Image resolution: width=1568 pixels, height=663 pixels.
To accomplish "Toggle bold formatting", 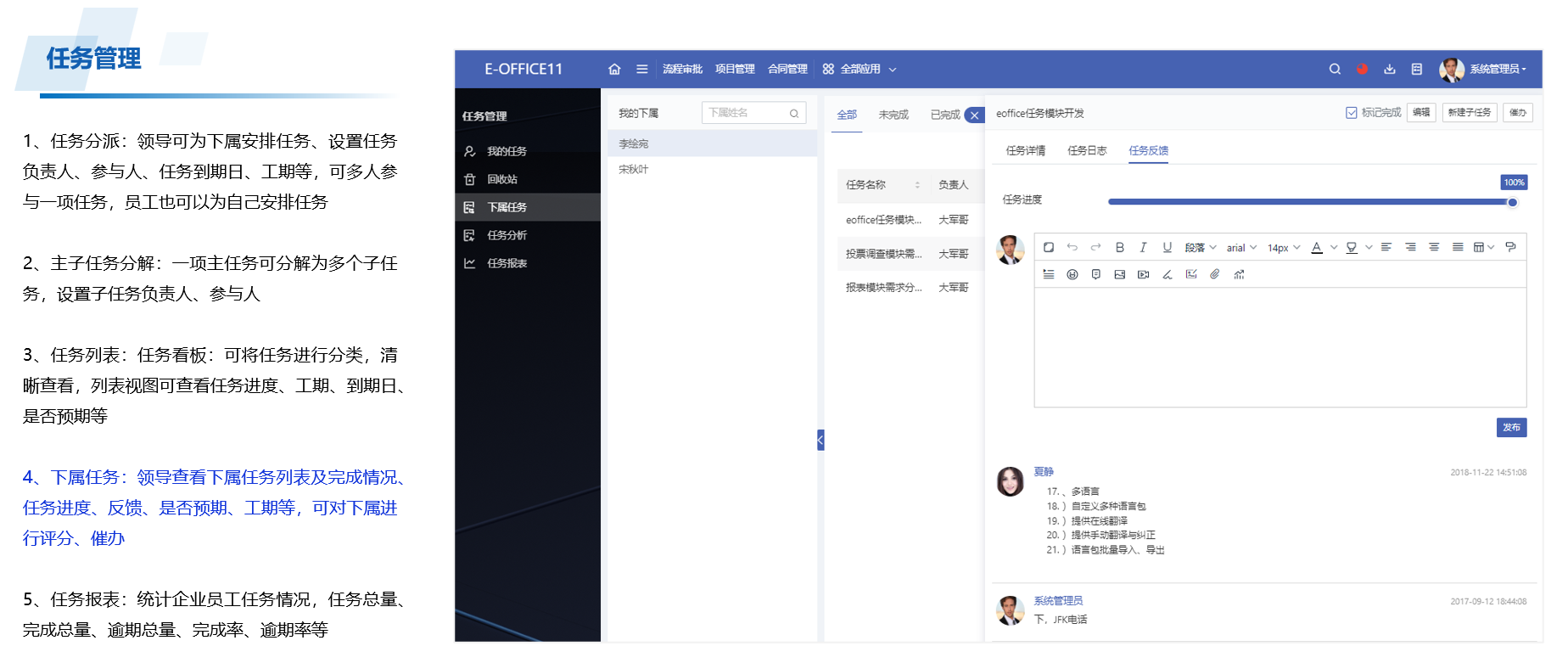I will click(1120, 247).
